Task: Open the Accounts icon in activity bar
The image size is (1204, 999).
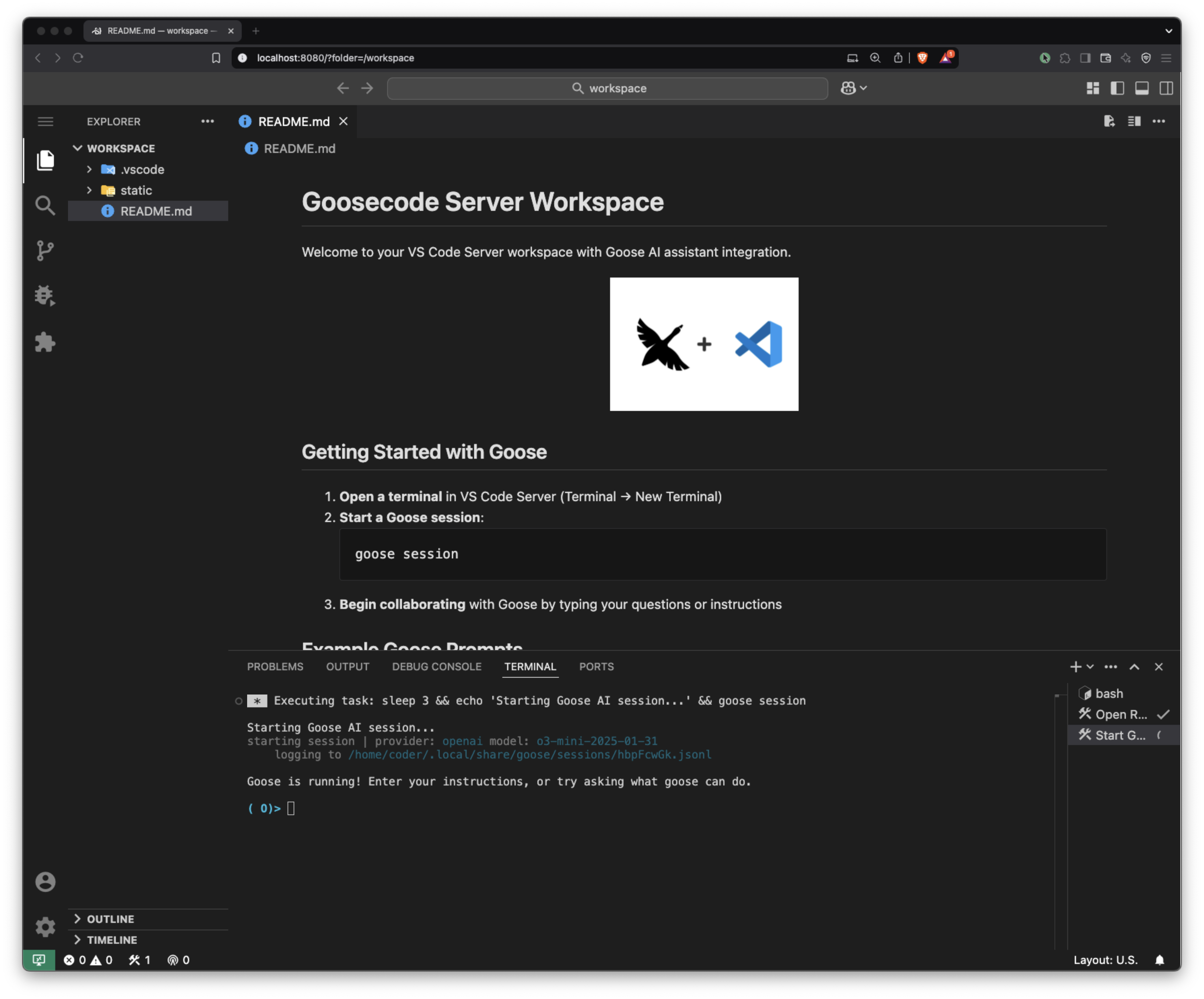Action: 45,881
